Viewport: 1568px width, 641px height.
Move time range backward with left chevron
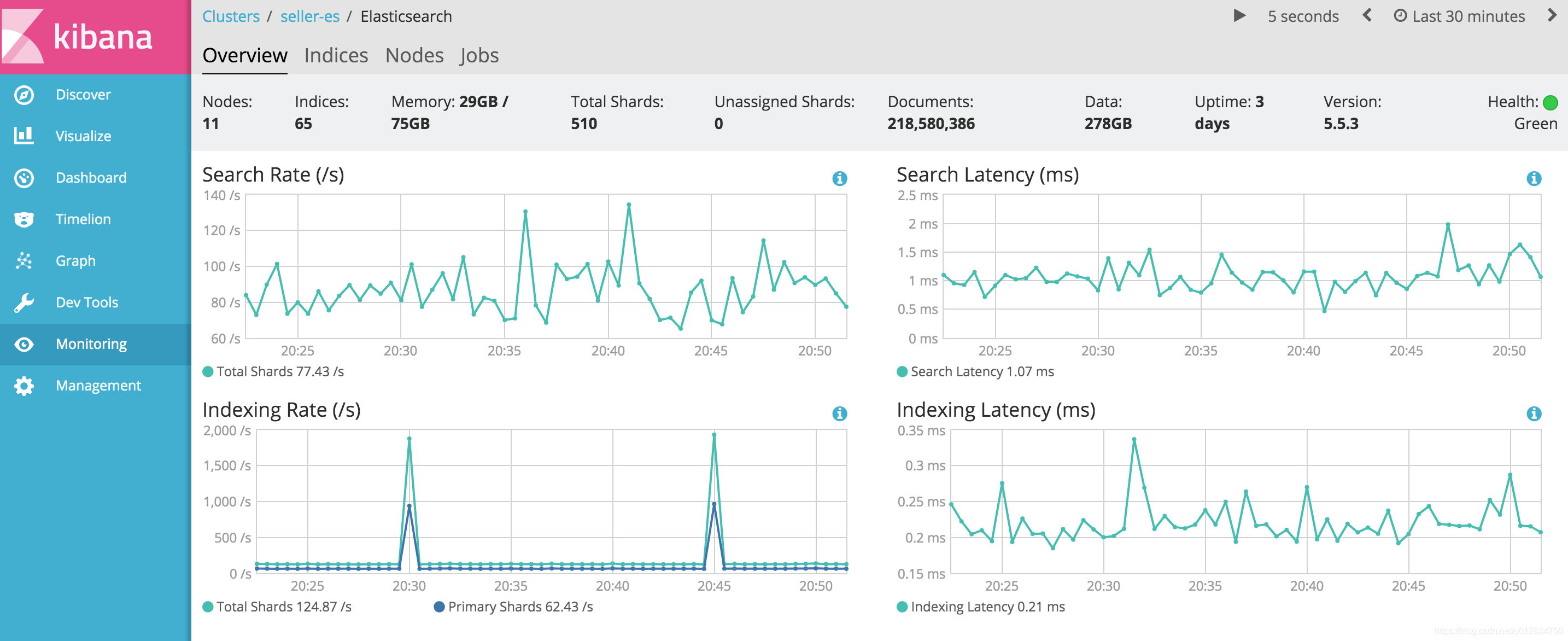[1367, 15]
